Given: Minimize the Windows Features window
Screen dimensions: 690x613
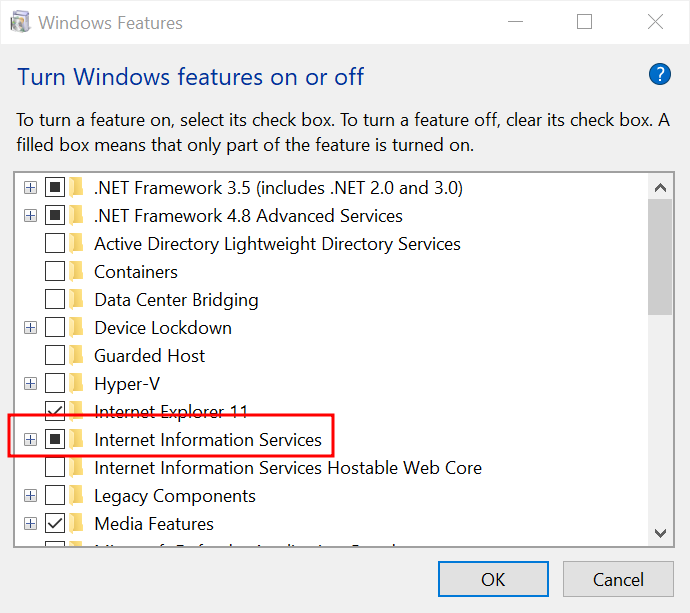Looking at the screenshot, I should (515, 22).
